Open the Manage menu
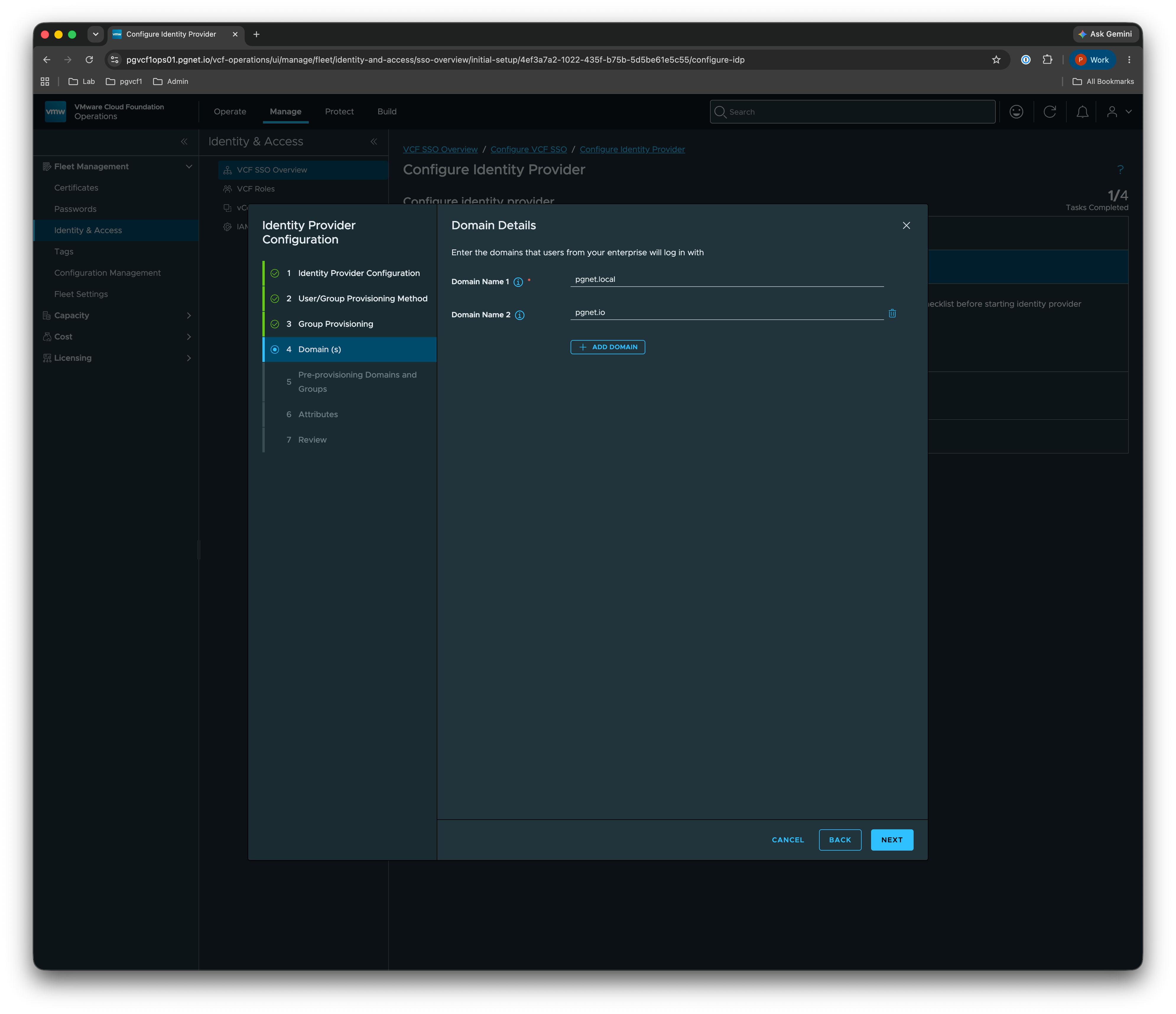 (285, 111)
